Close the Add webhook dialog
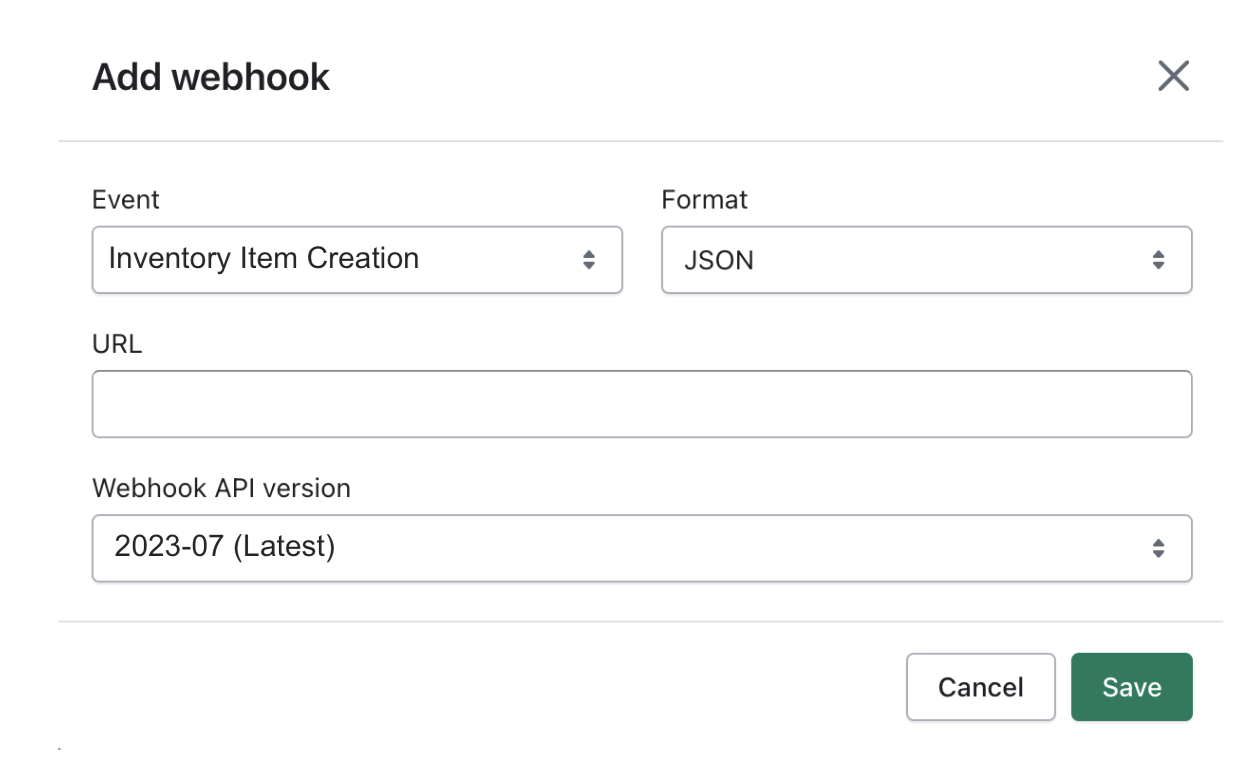Viewport: 1258px width, 762px height. point(1173,76)
